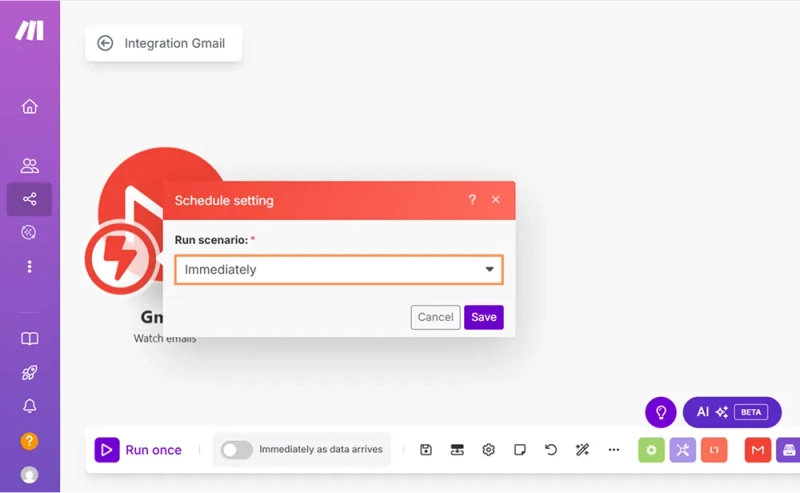Open the three-dots more options in toolbar
Screen dimensions: 800x493
(614, 450)
